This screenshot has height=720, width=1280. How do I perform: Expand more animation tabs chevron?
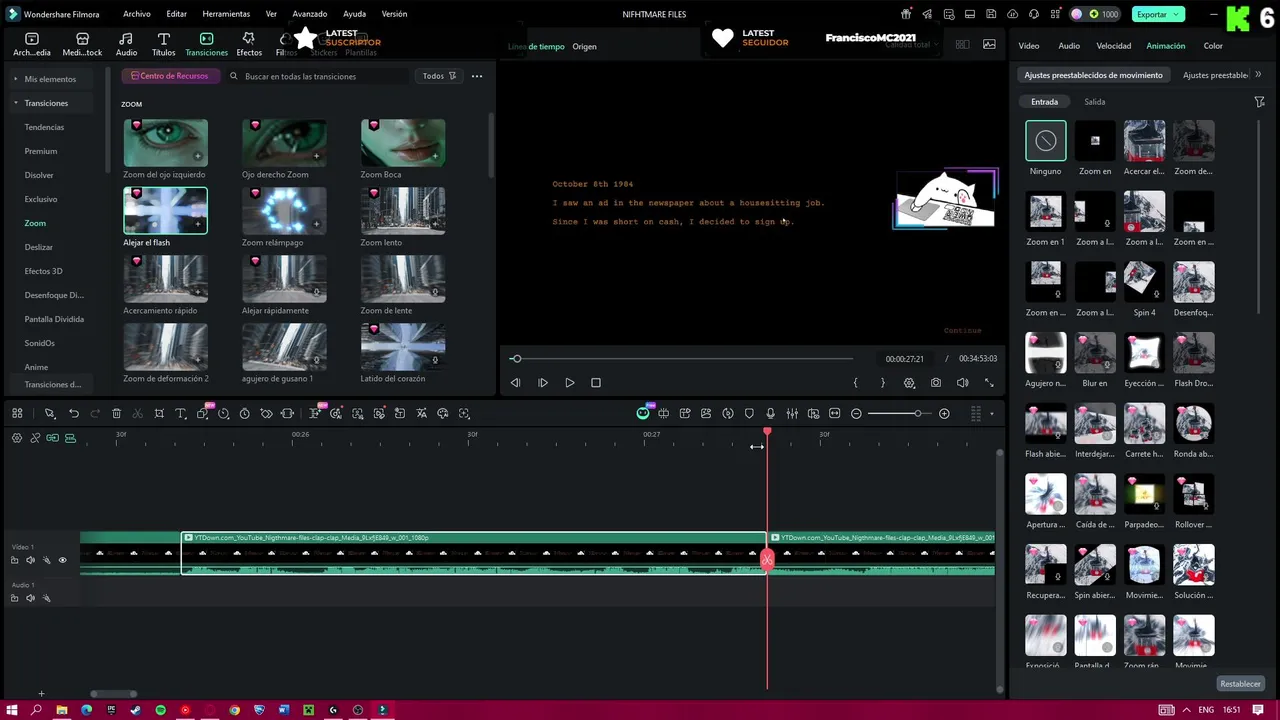pos(1258,75)
